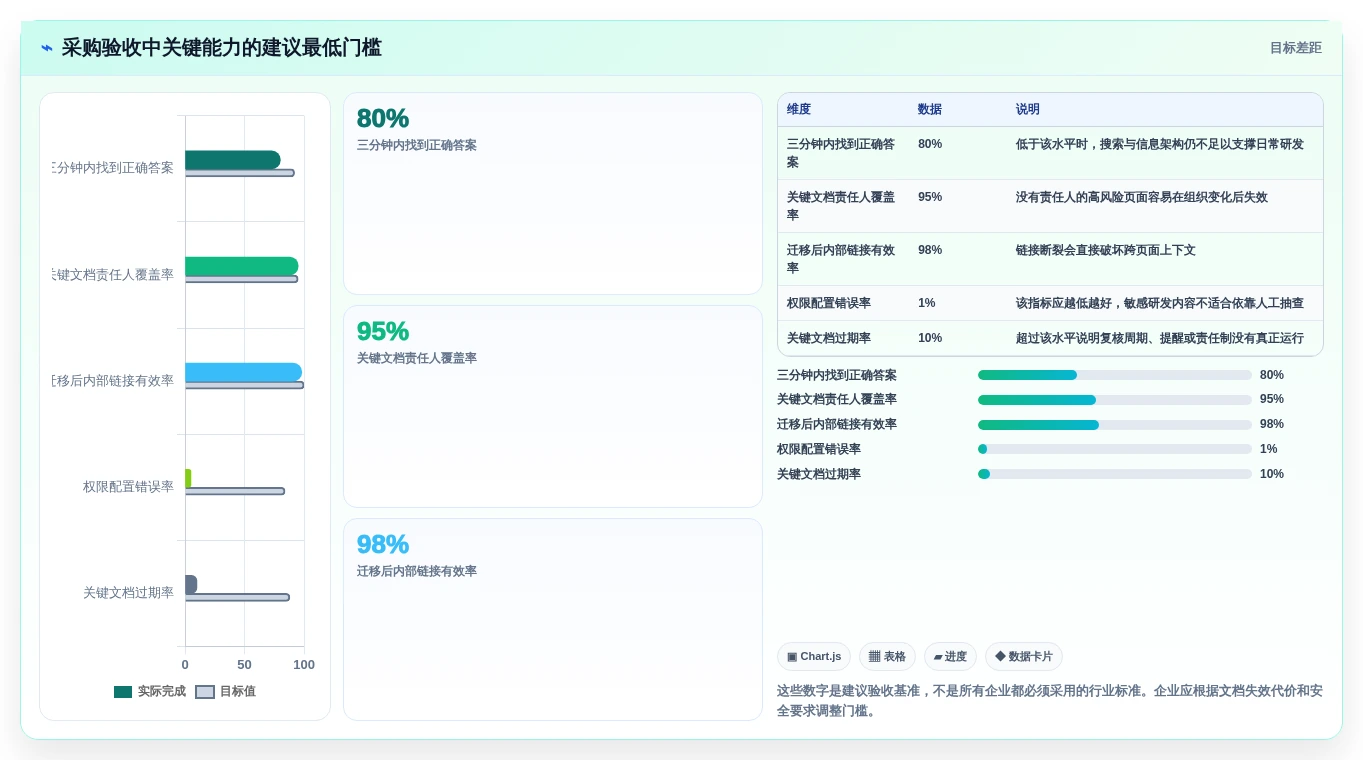Click the 维度 column header
Image resolution: width=1363 pixels, height=760 pixels.
point(799,109)
